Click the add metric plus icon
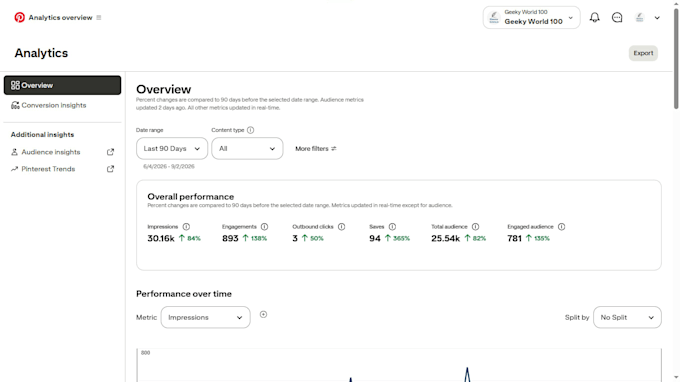 [x=263, y=315]
